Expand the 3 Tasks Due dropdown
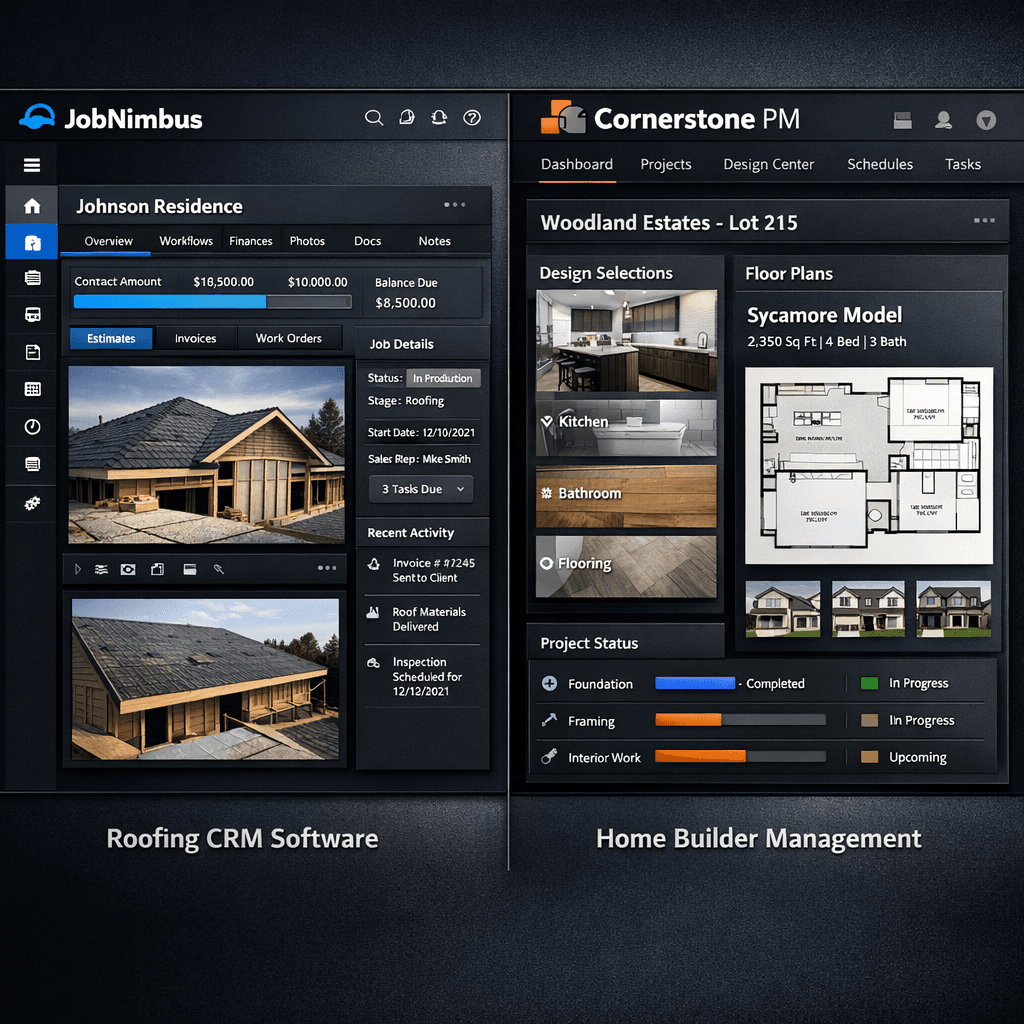This screenshot has width=1024, height=1024. pyautogui.click(x=421, y=489)
